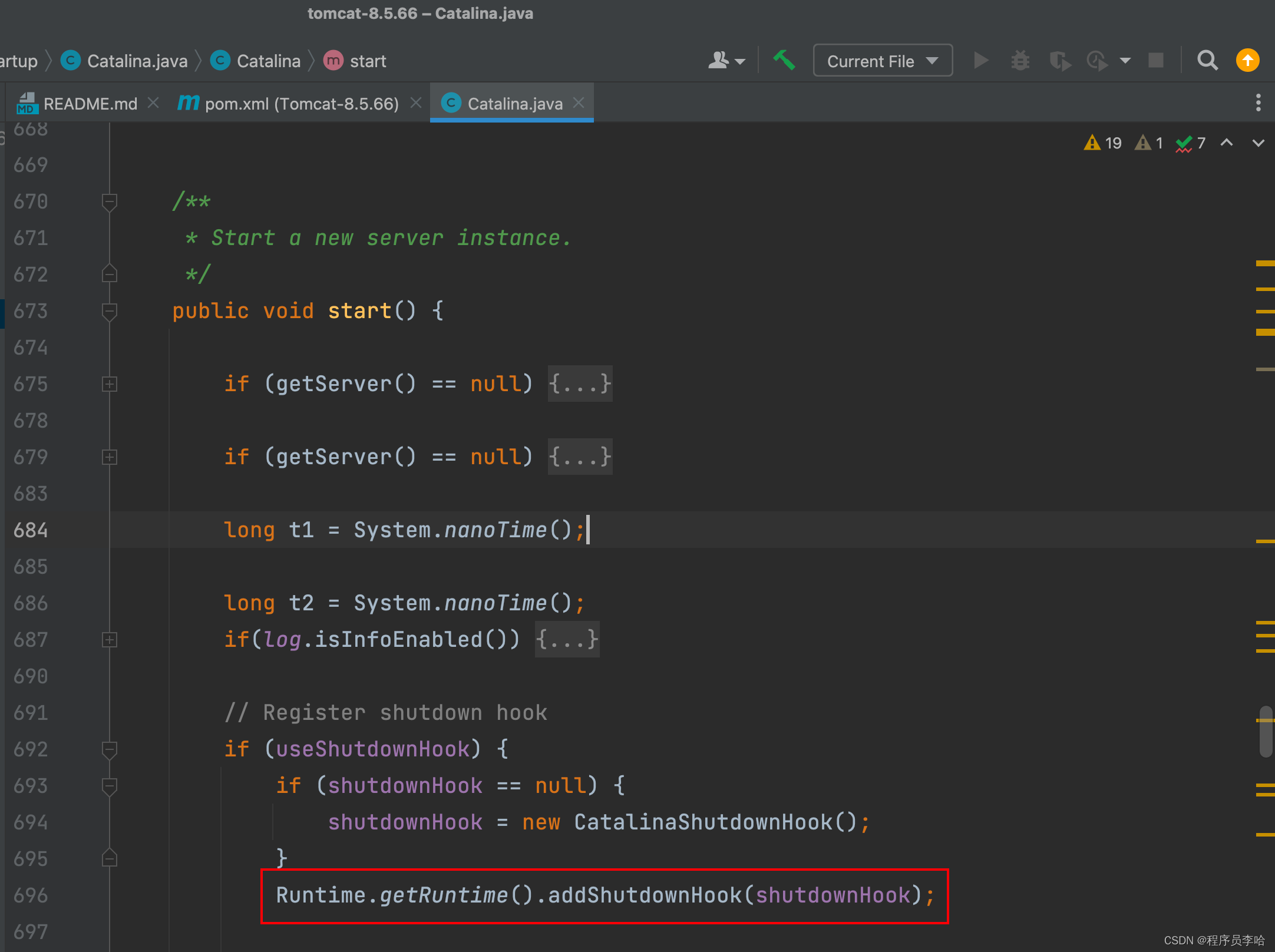
Task: Collapse the start() method at line 673
Action: 110,311
